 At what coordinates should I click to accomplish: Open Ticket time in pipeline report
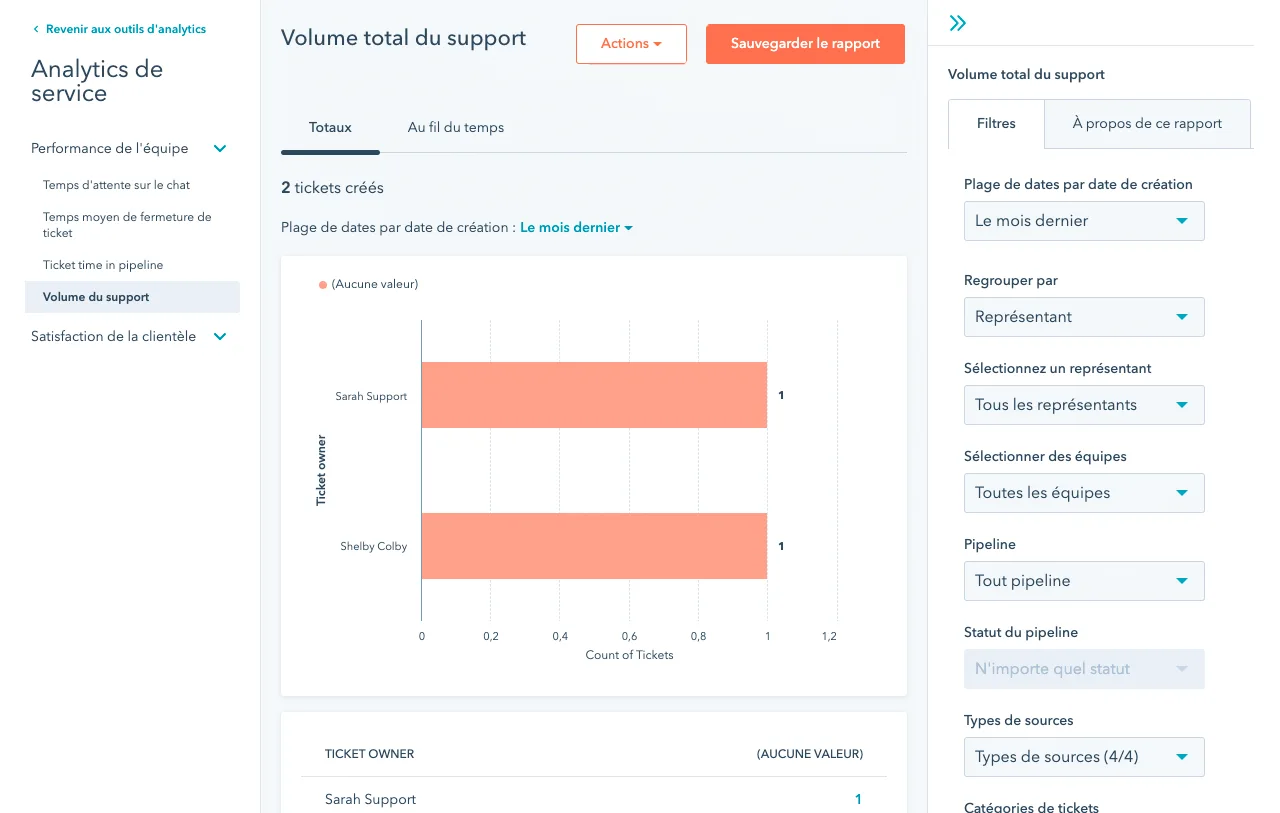click(x=103, y=265)
